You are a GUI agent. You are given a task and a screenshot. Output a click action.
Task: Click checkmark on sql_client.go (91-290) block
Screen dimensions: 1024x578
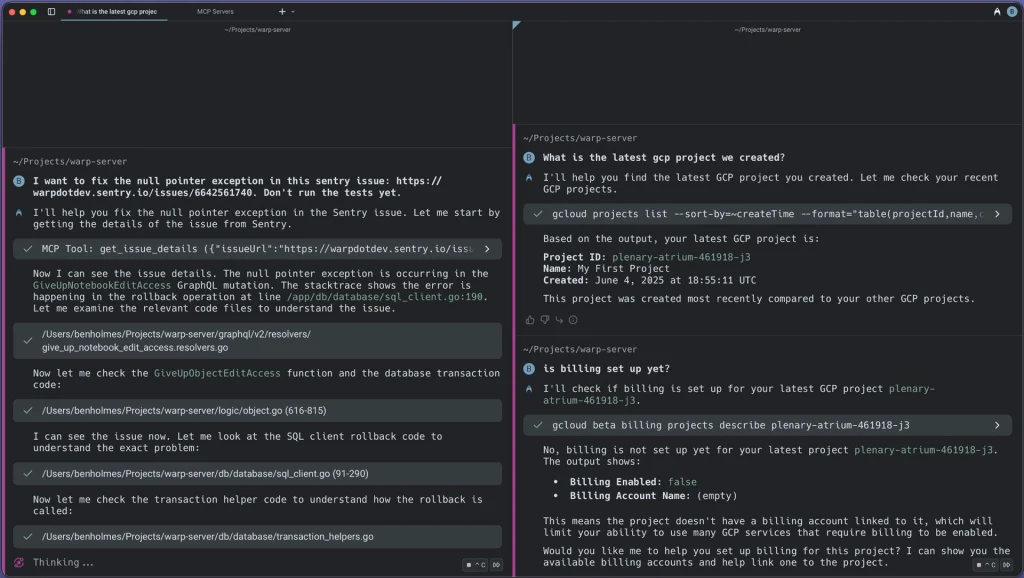(x=27, y=474)
